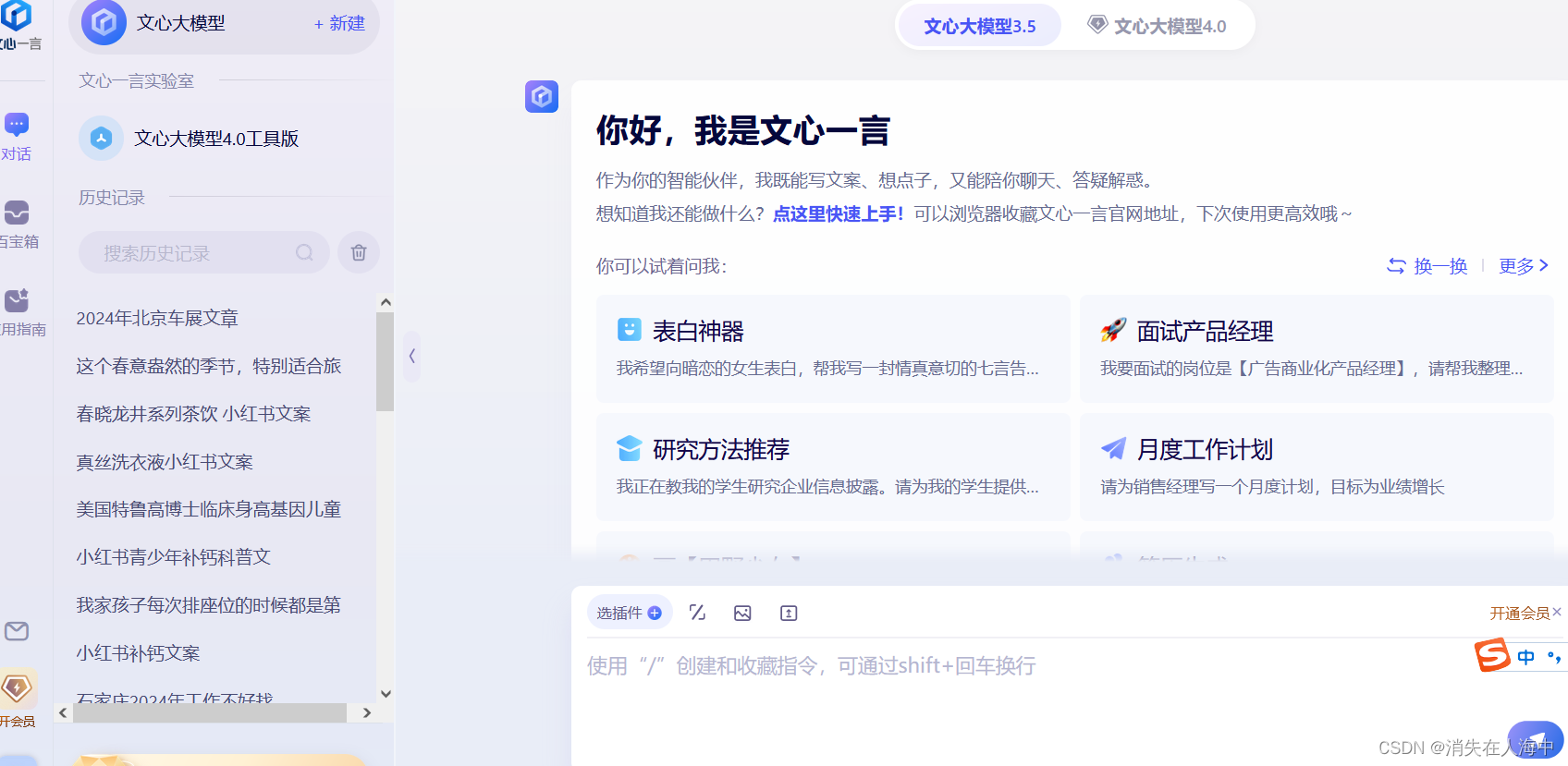This screenshot has height=766, width=1568.
Task: Click the search magnifier in history search
Action: click(x=304, y=252)
